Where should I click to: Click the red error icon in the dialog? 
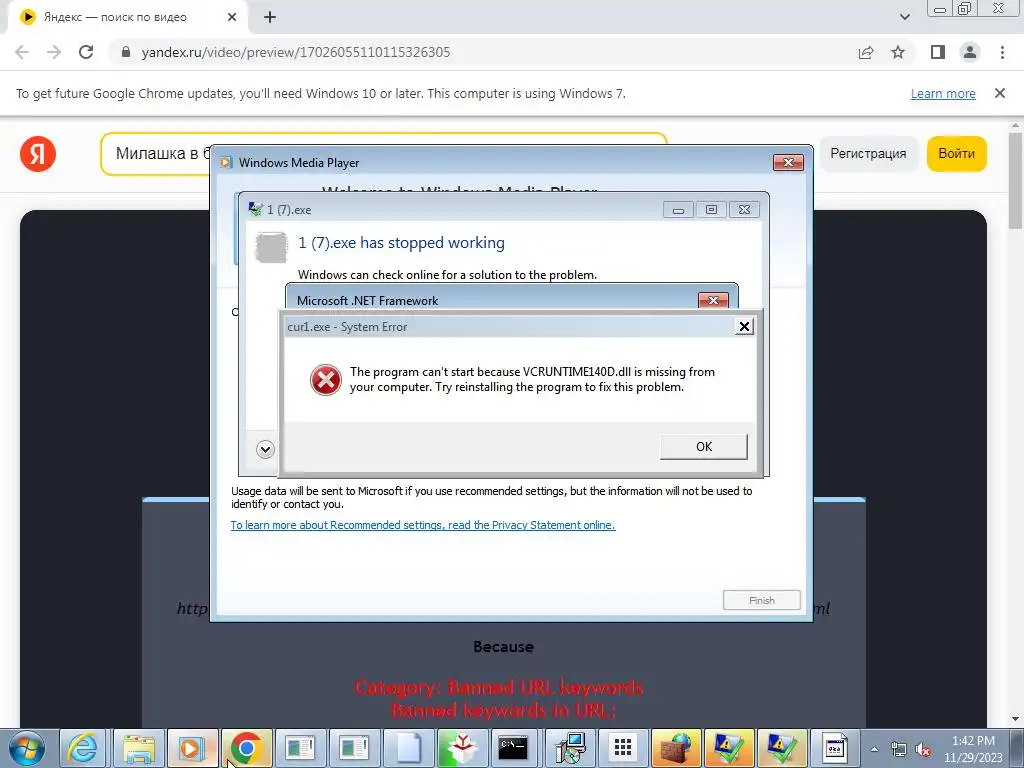click(325, 380)
